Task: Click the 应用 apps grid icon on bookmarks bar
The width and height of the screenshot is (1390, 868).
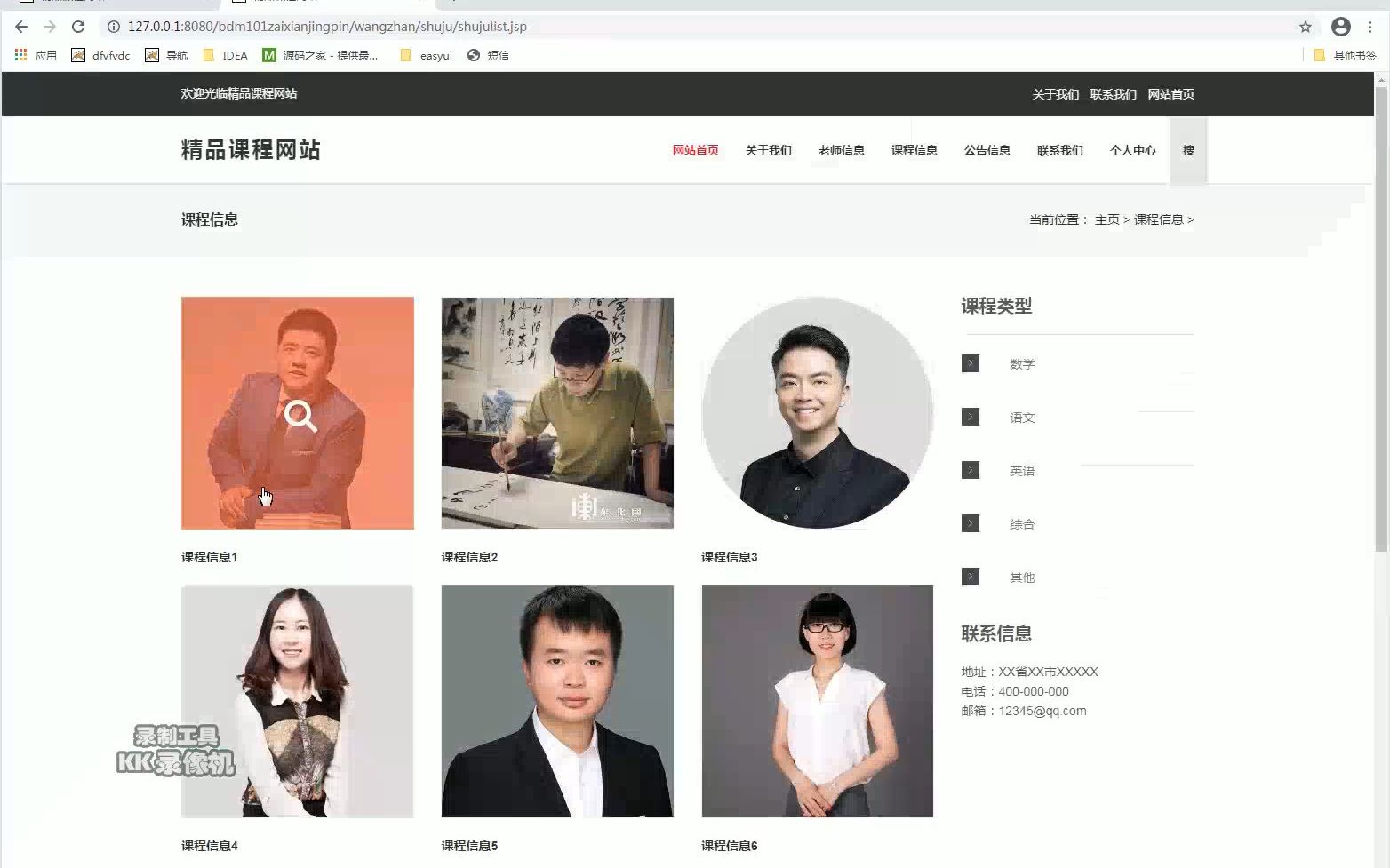Action: point(20,55)
